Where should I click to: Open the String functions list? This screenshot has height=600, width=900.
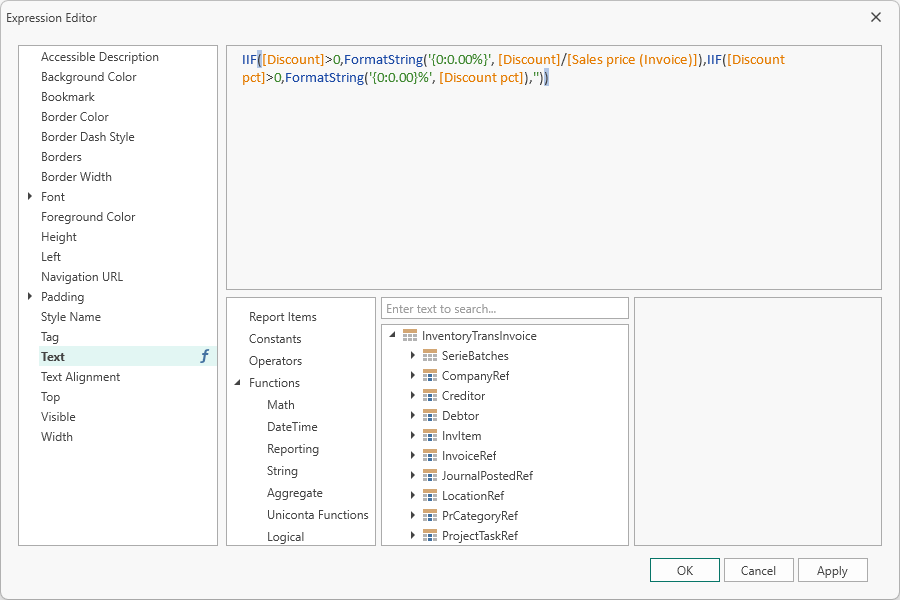pos(282,471)
